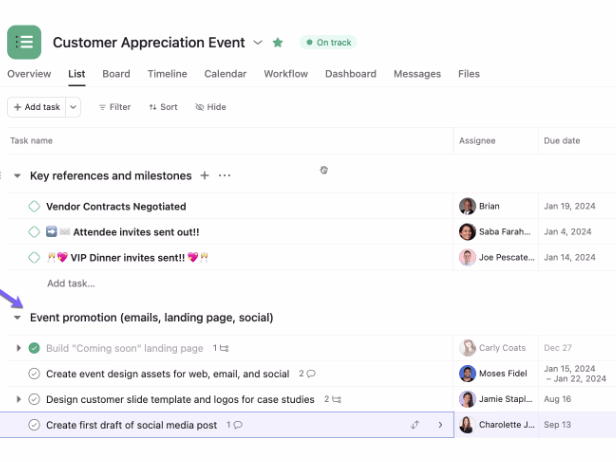Add task to Key references section with plus
The image size is (616, 462).
[205, 175]
